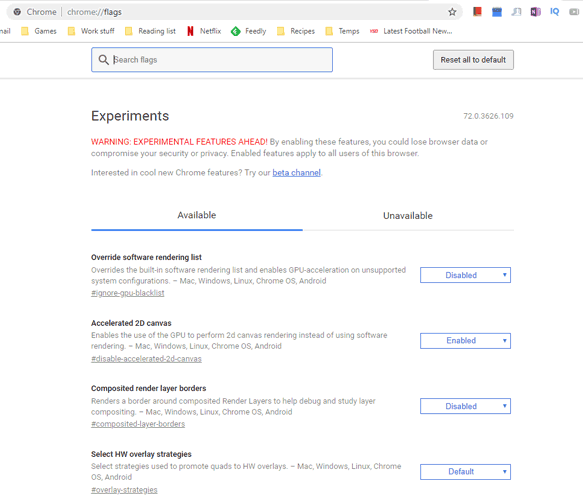This screenshot has width=583, height=500.
Task: Open the beta channel link
Action: pyautogui.click(x=296, y=173)
